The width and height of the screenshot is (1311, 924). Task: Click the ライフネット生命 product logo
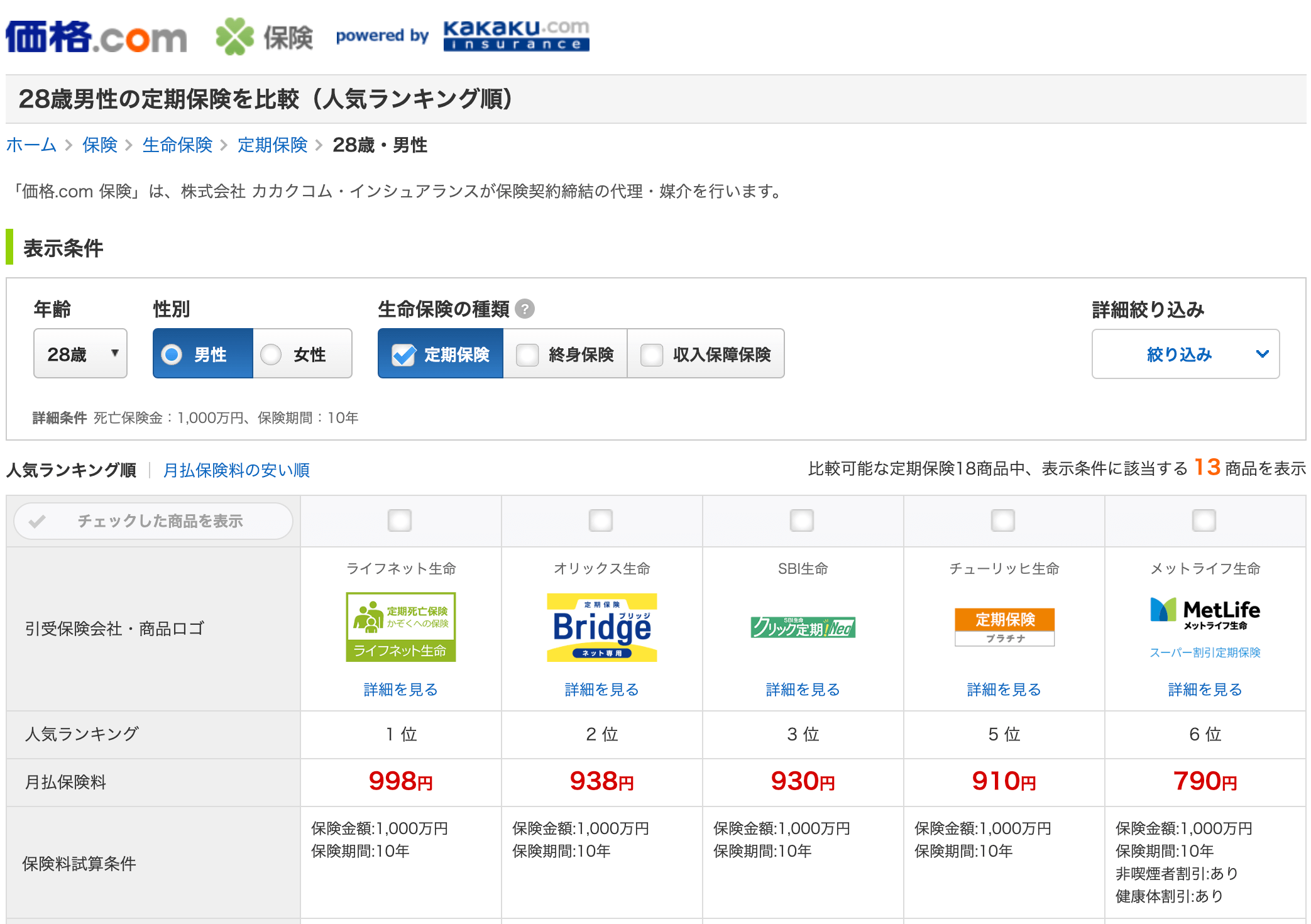401,627
